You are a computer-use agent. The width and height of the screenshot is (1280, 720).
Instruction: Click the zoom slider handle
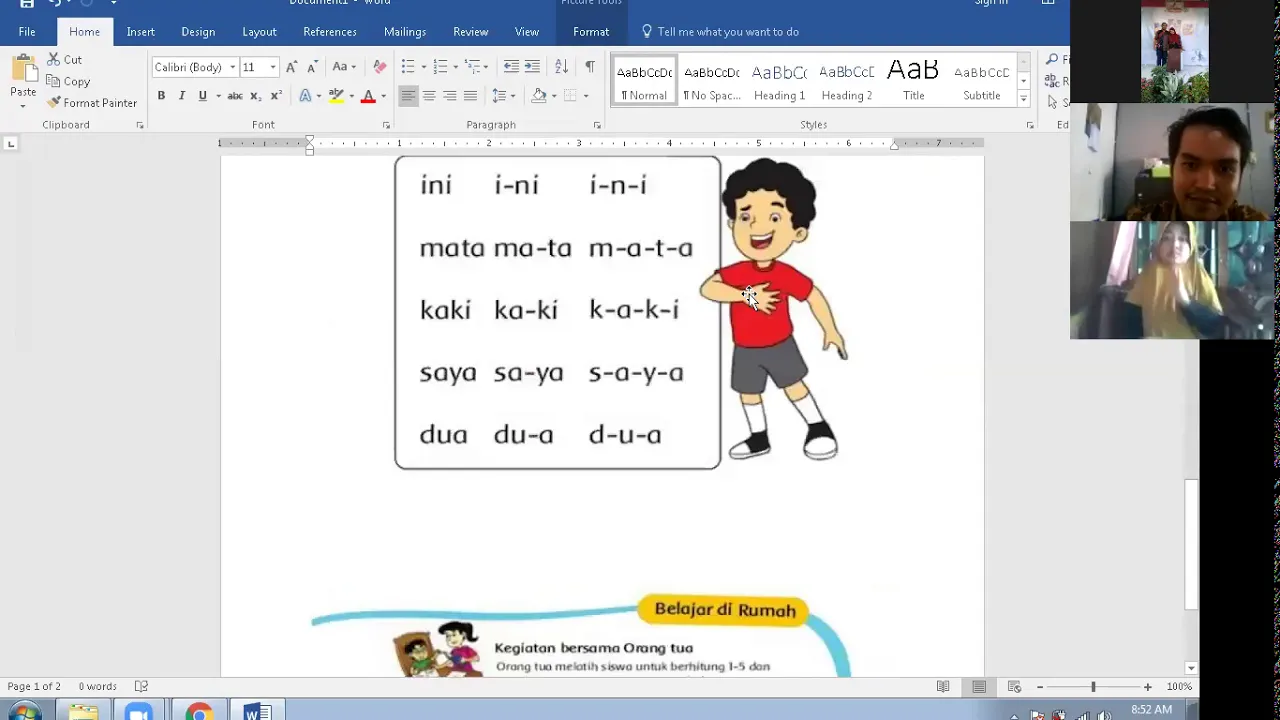[1093, 687]
